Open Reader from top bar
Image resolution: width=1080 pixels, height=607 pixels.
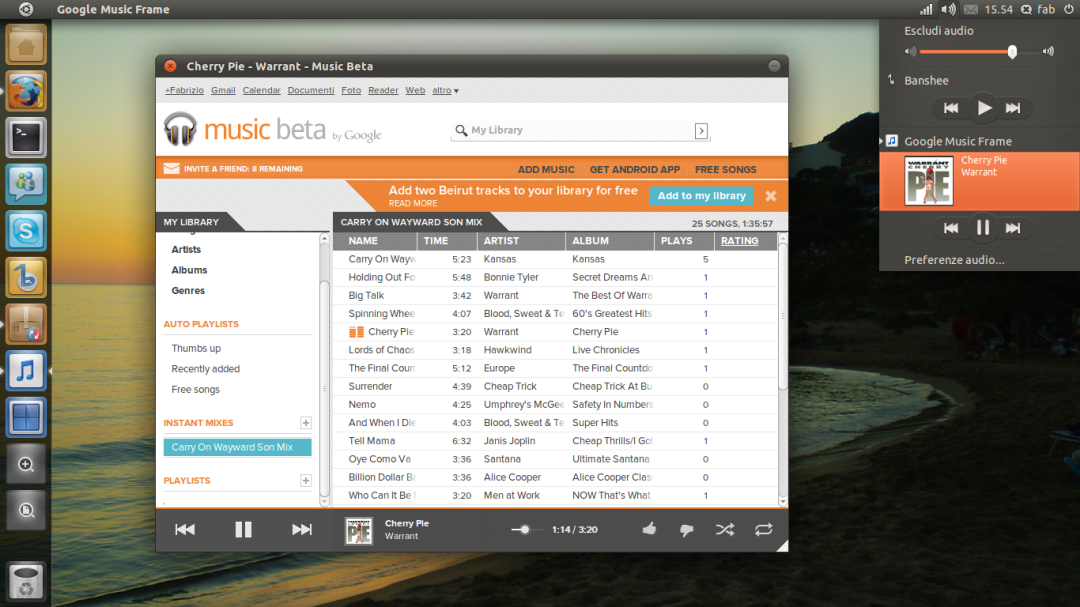pos(383,90)
